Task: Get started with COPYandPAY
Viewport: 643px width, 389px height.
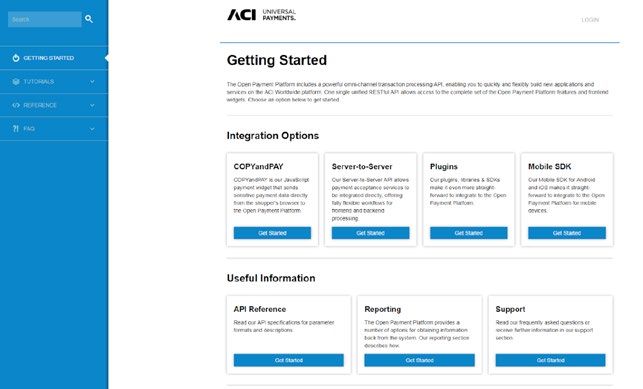Action: coord(272,233)
